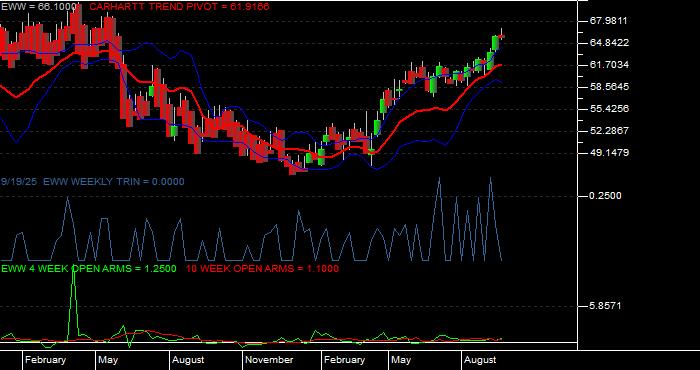Click the November timeline label
This screenshot has height=370, width=700.
(269, 360)
